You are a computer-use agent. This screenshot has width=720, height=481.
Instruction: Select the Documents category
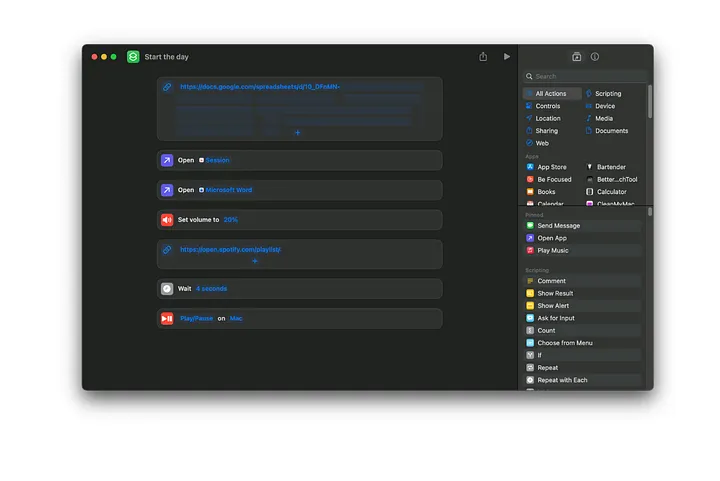click(x=607, y=130)
